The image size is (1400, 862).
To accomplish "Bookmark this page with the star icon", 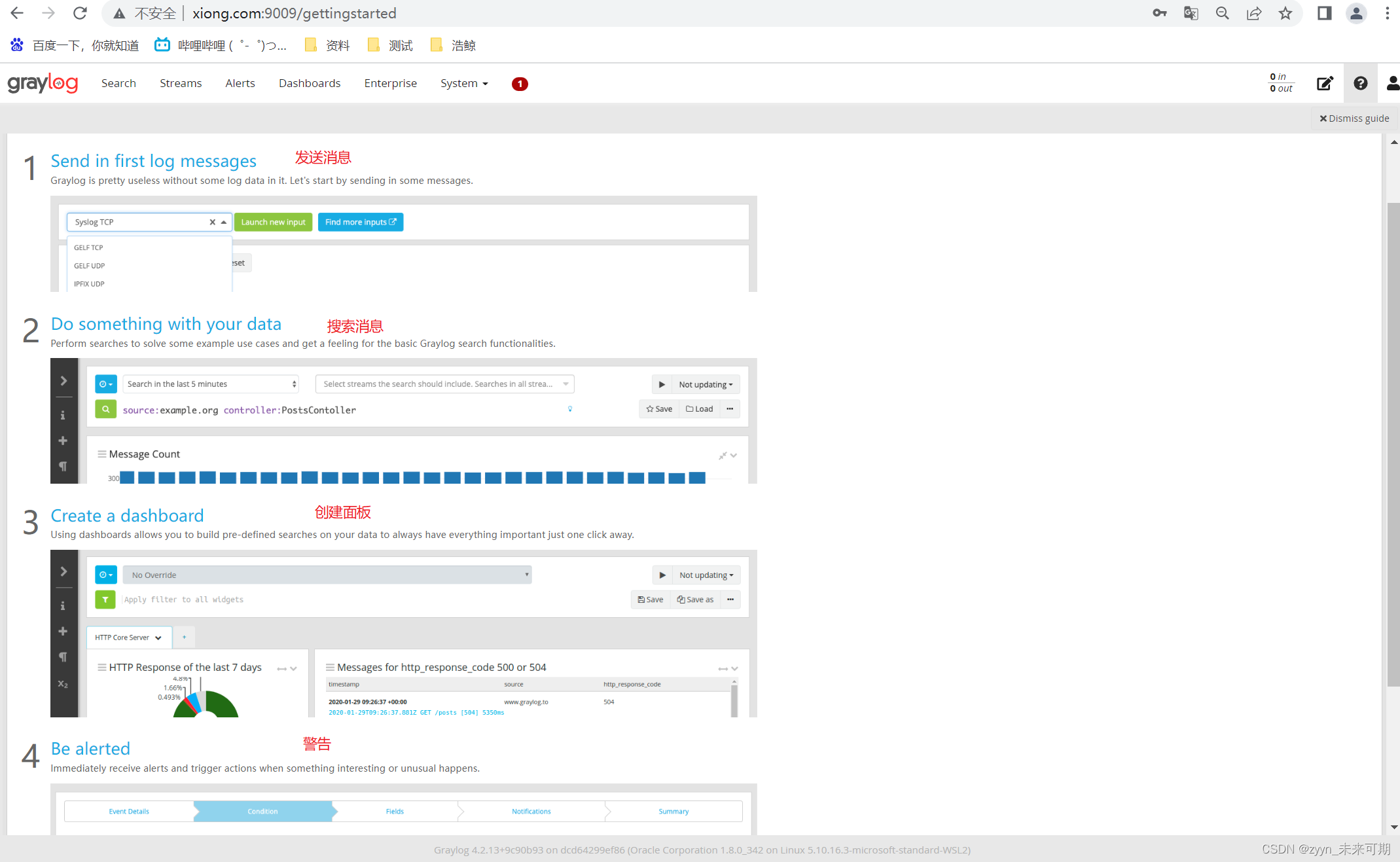I will (1285, 13).
